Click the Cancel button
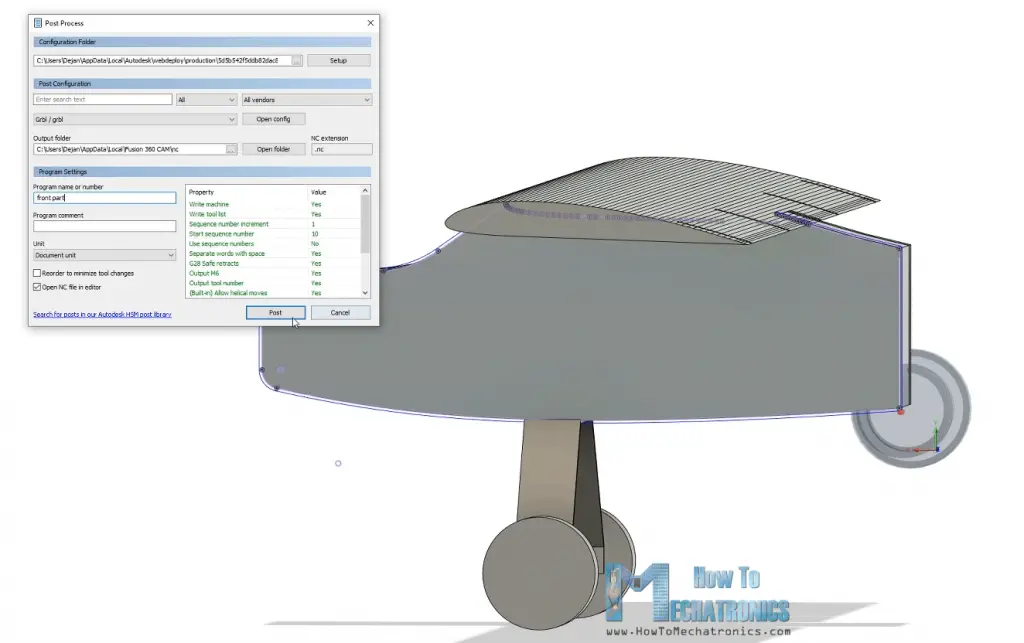Image resolution: width=1024 pixels, height=643 pixels. click(338, 312)
